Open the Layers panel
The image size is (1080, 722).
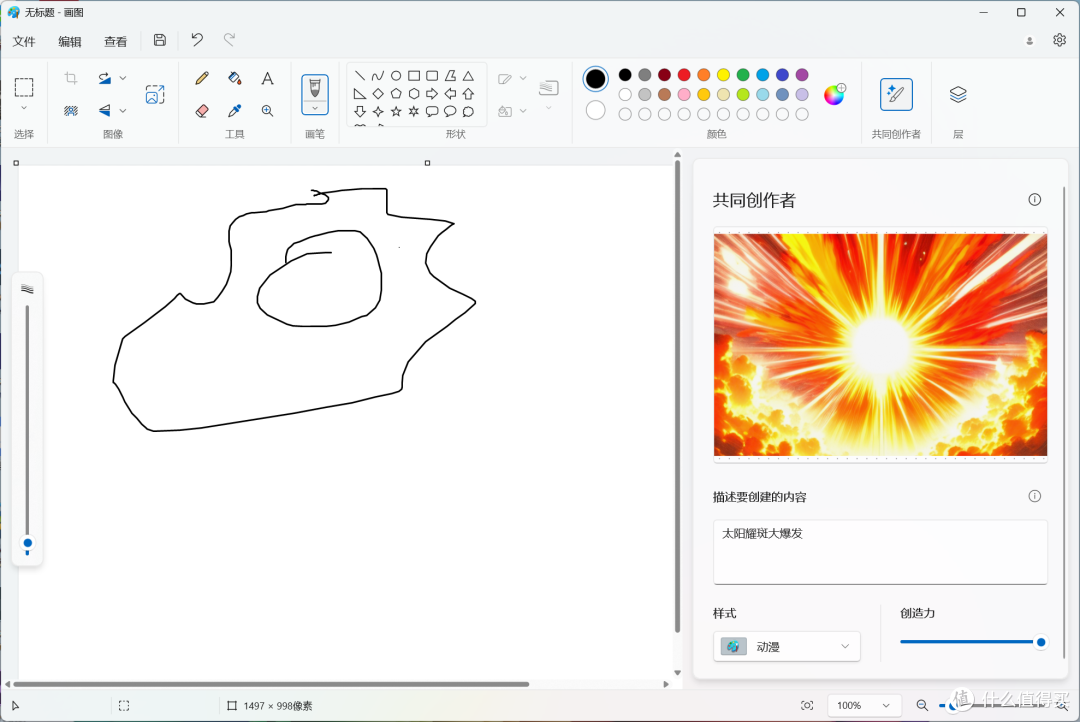tap(958, 94)
